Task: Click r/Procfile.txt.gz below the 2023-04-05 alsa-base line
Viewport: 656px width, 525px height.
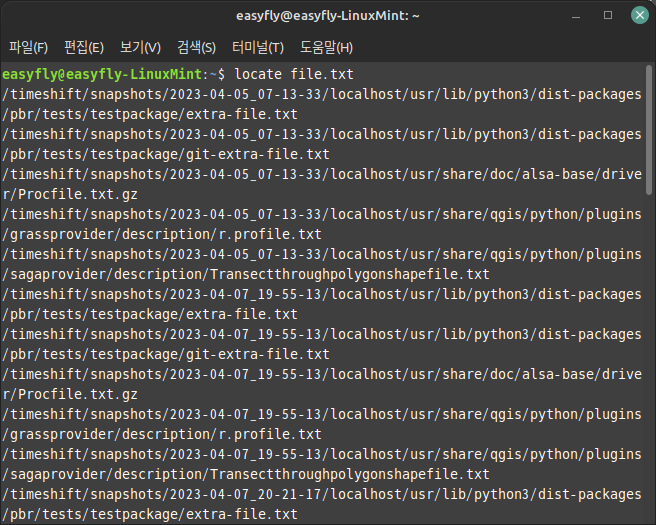Action: [70, 195]
